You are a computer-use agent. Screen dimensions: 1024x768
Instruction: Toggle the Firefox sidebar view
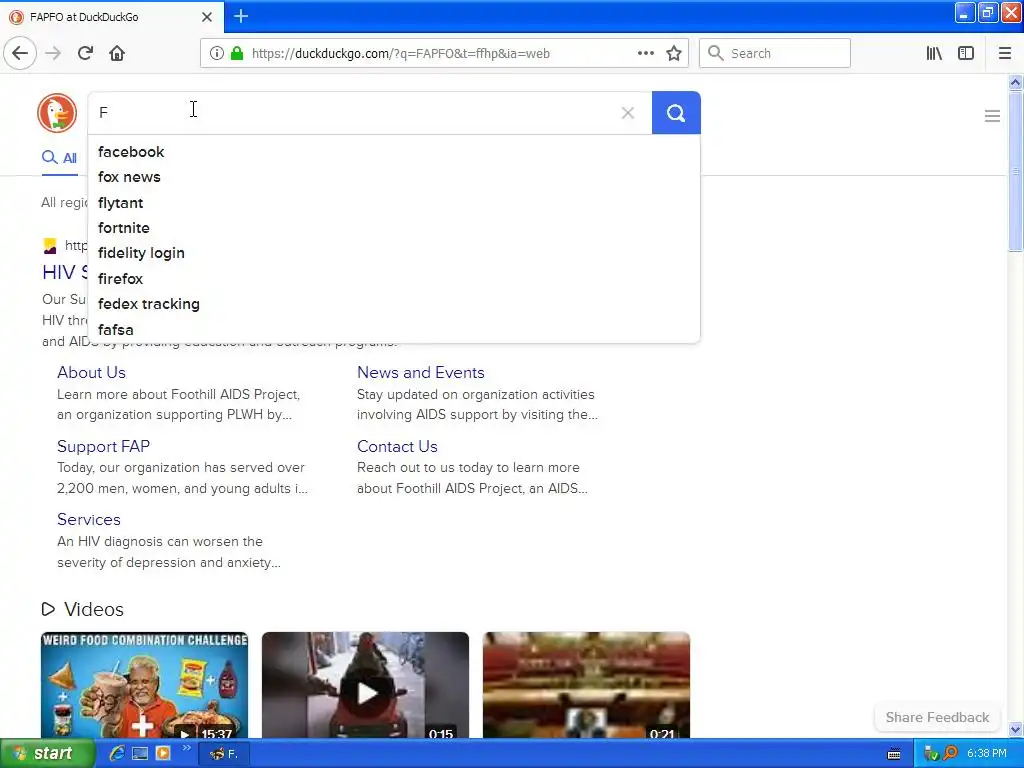pyautogui.click(x=966, y=54)
